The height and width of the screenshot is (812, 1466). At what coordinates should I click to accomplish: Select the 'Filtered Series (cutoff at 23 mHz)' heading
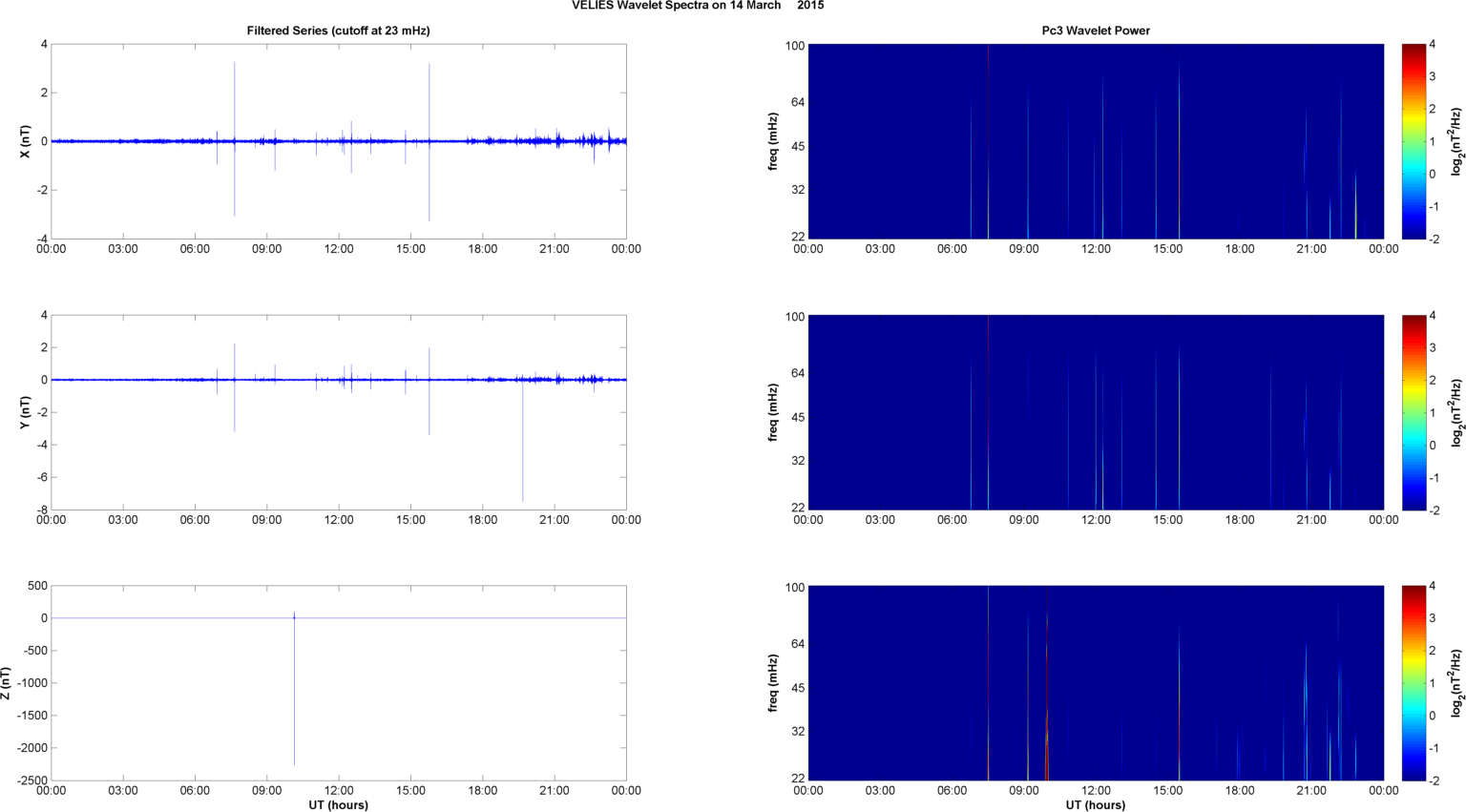338,31
